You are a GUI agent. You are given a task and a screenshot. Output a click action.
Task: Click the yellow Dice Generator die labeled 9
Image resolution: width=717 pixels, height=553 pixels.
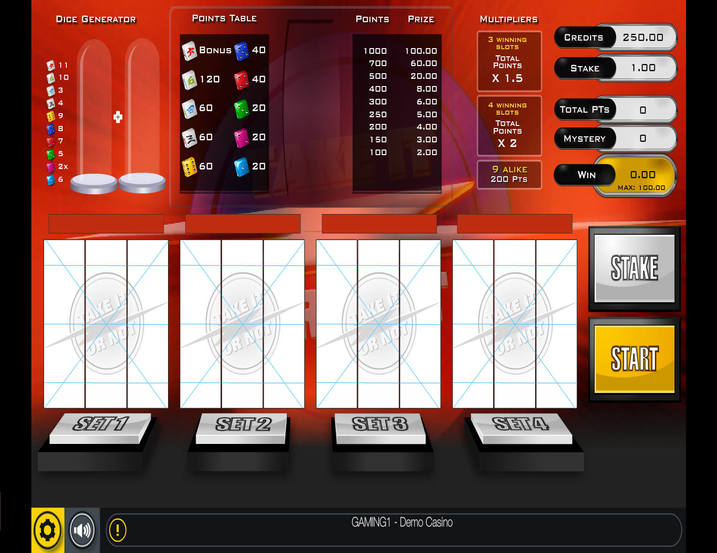(51, 116)
